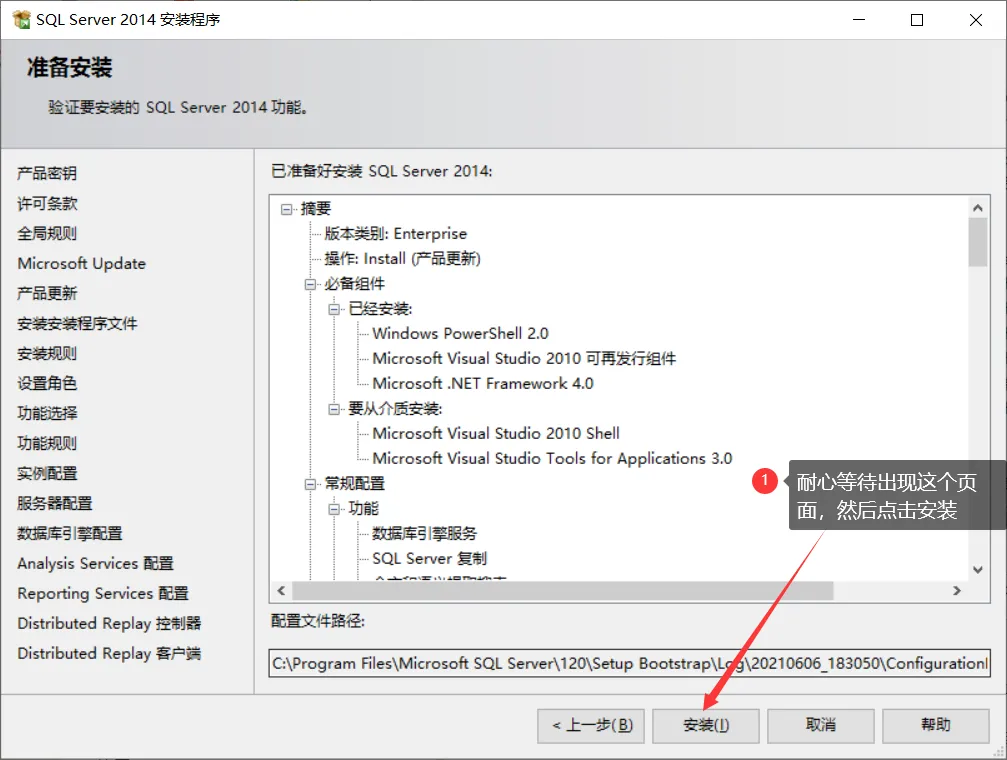The width and height of the screenshot is (1007, 760).
Task: Select Microsoft Visual Studio 2010 Shell row
Action: (496, 434)
